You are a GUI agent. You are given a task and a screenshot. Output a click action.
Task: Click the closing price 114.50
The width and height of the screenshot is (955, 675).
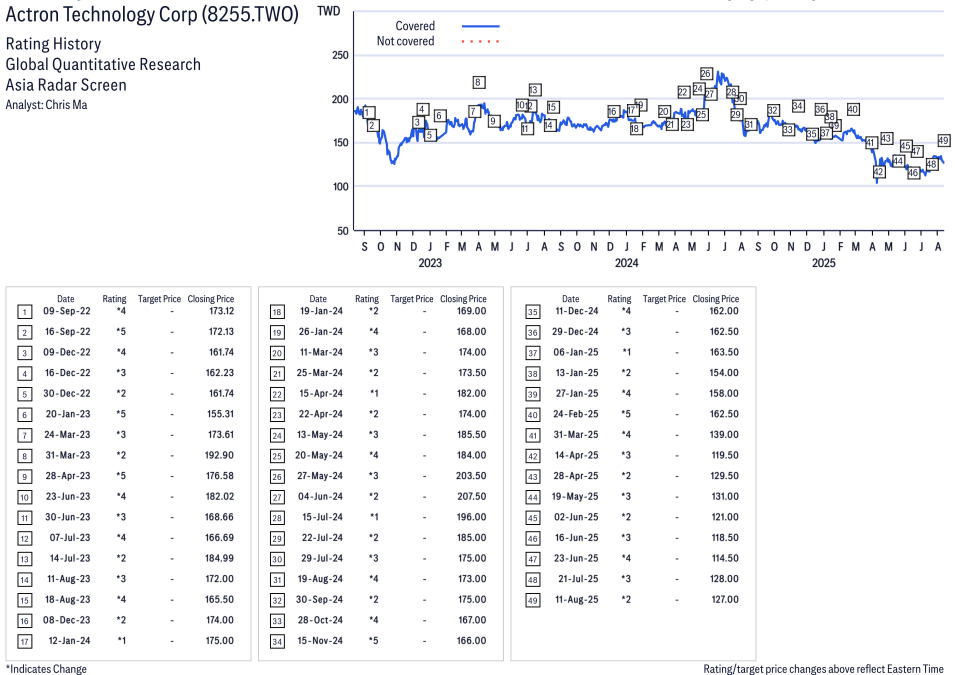pyautogui.click(x=725, y=559)
